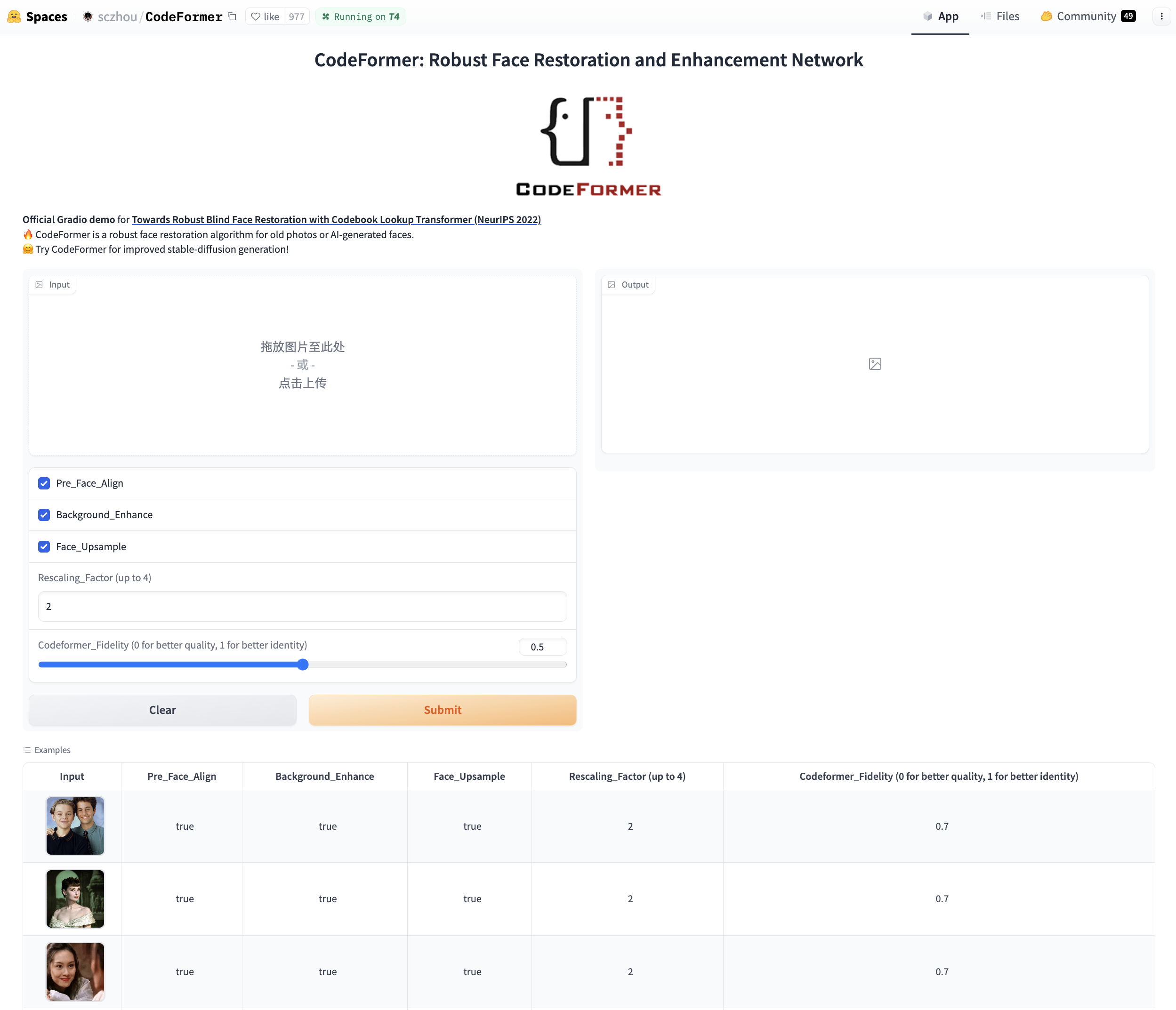This screenshot has height=1010, width=1176.
Task: Click the image upload drop area
Action: point(302,365)
